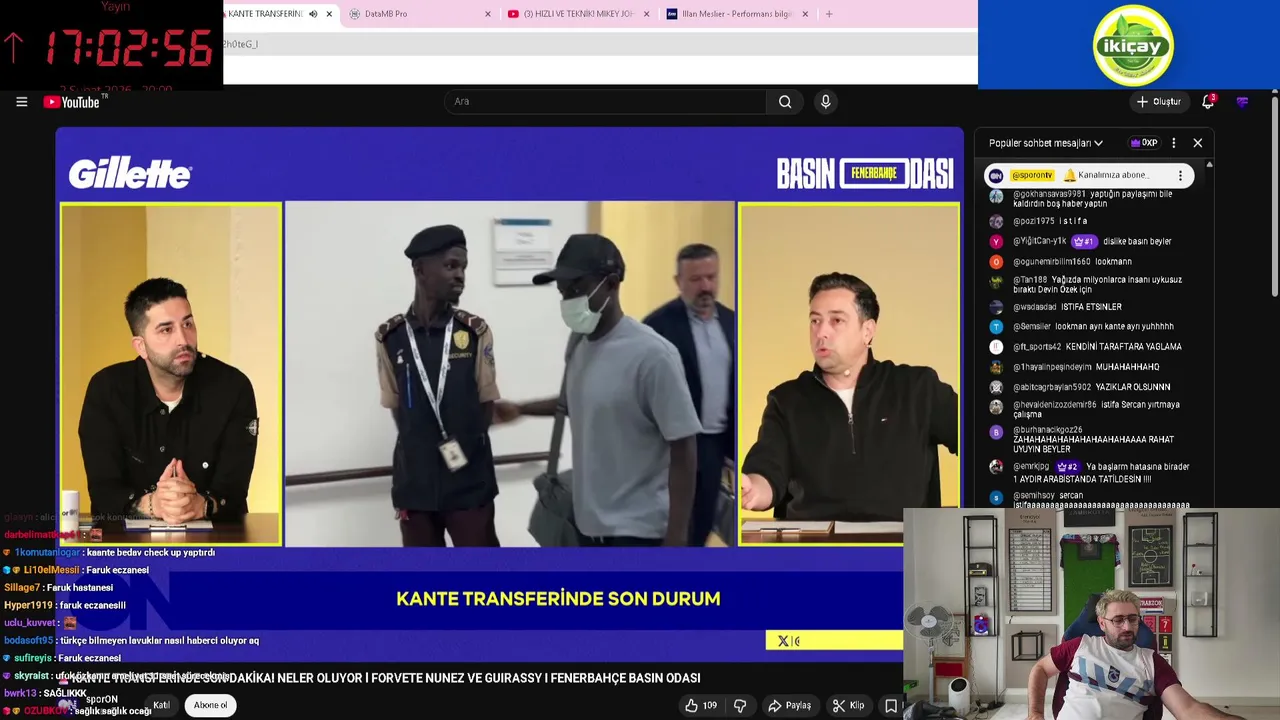Focus the Ara search field
Image resolution: width=1280 pixels, height=720 pixels.
click(605, 101)
